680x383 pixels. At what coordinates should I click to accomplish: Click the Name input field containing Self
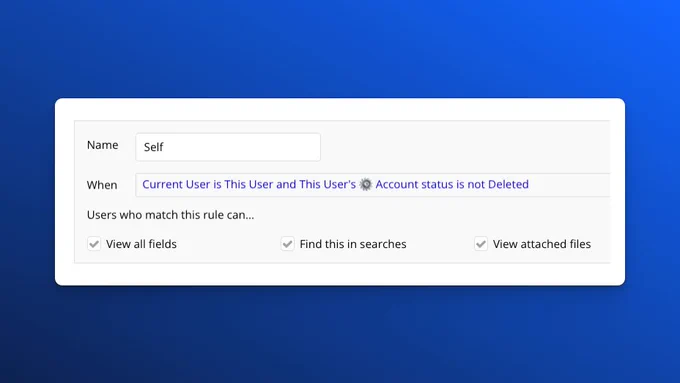point(228,147)
